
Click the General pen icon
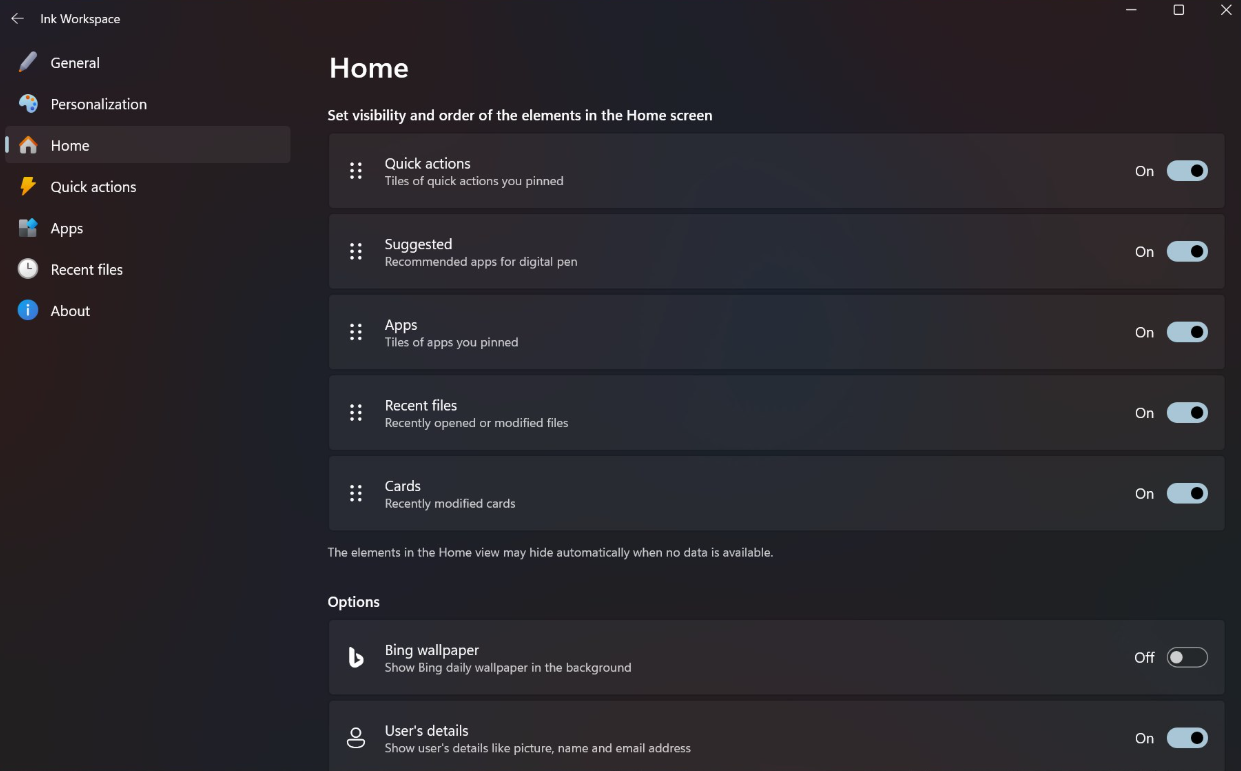click(x=28, y=62)
